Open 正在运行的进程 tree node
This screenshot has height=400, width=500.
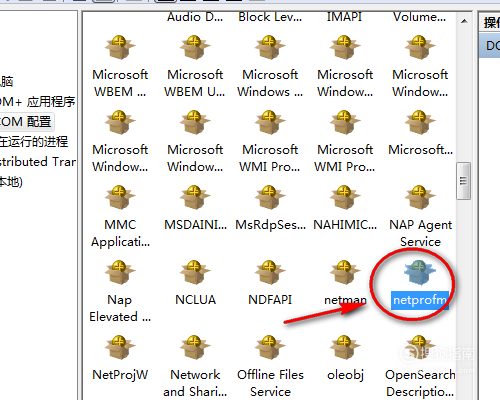pyautogui.click(x=34, y=142)
